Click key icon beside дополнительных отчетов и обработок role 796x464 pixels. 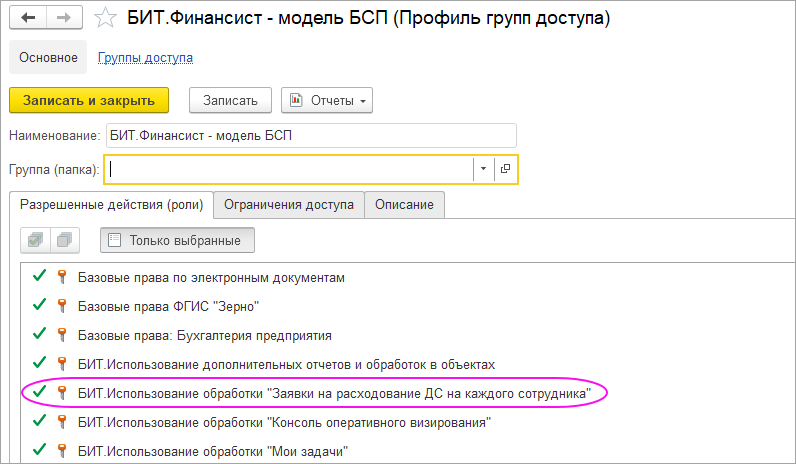point(62,363)
